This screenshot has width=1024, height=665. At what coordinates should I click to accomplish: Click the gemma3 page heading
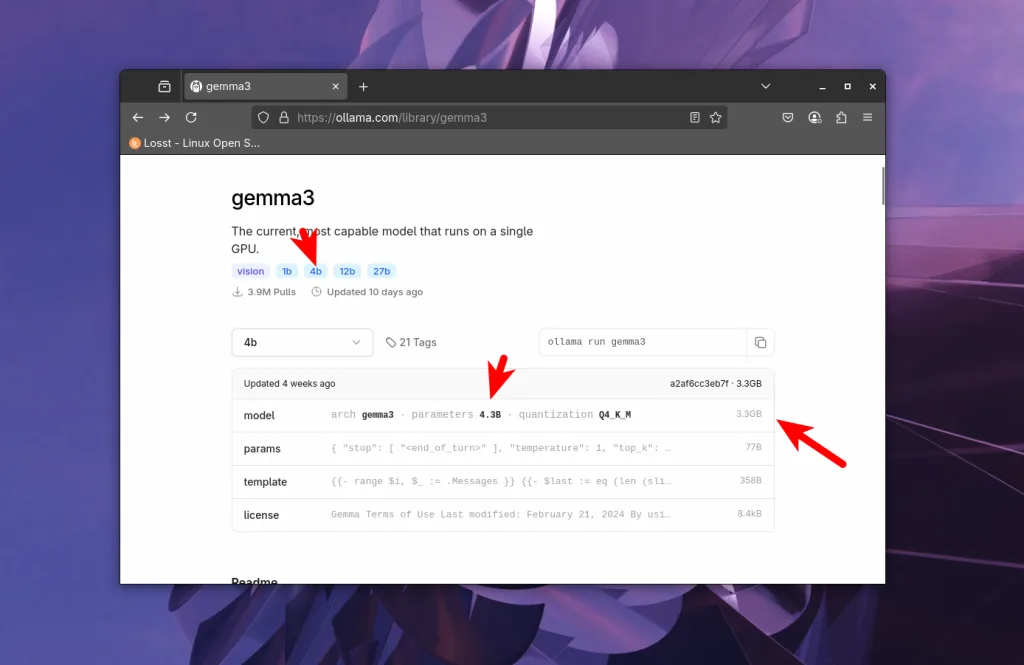(273, 198)
